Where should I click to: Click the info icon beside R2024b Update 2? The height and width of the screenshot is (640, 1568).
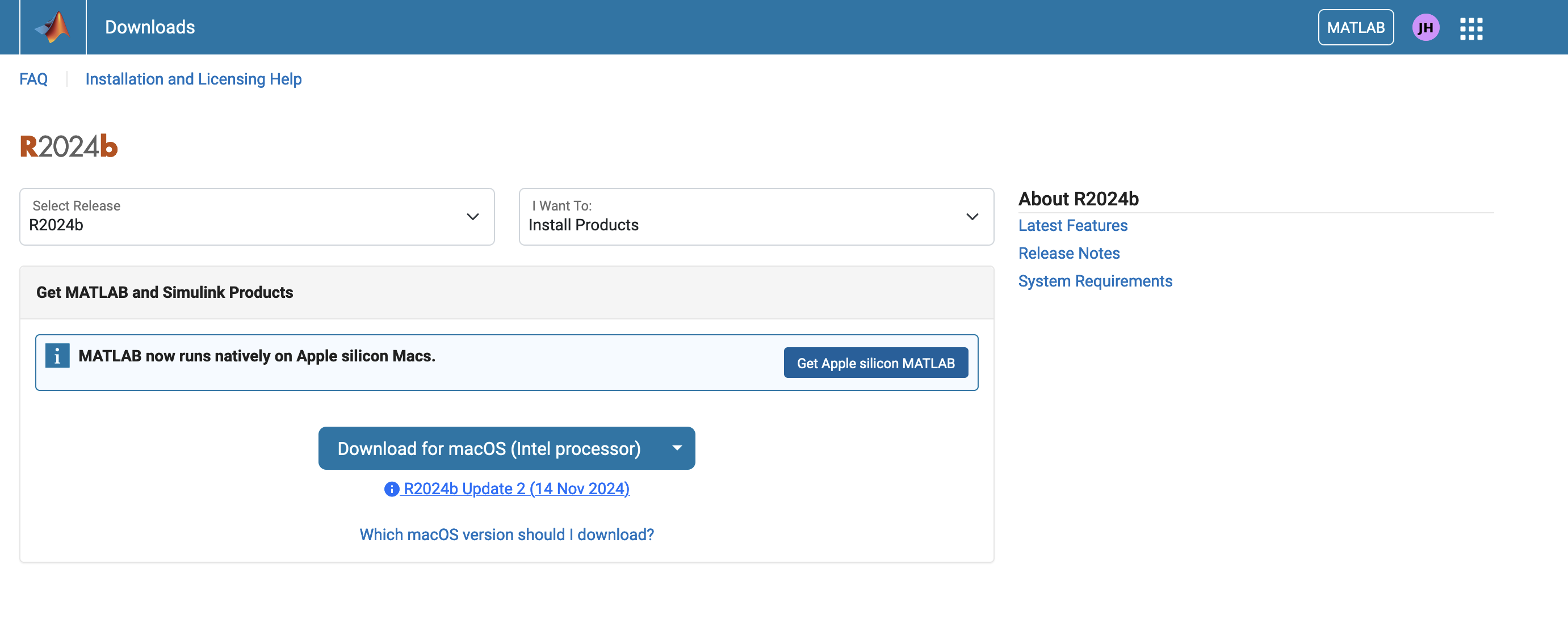[391, 488]
